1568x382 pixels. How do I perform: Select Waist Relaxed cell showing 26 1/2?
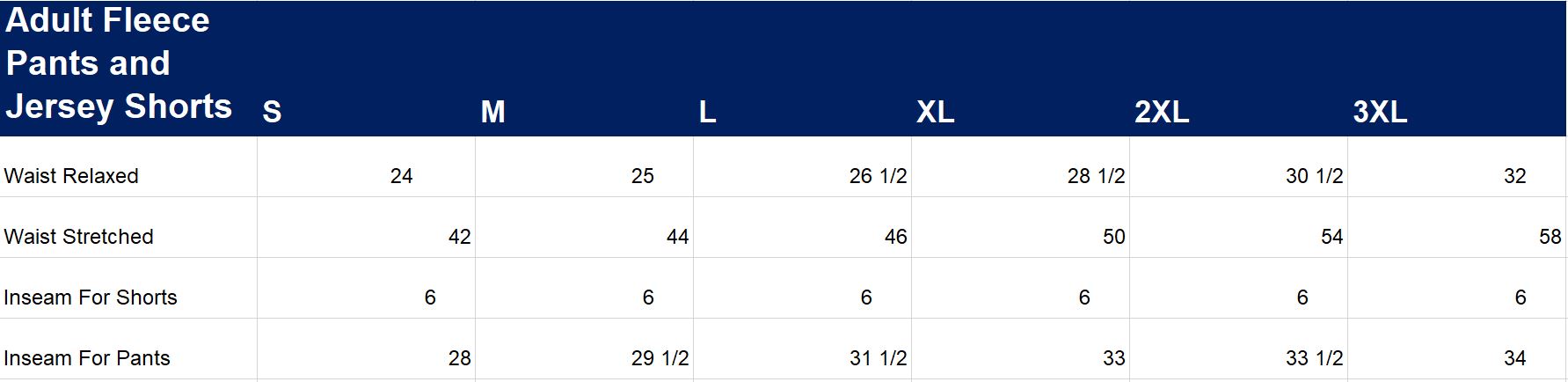[x=878, y=176]
